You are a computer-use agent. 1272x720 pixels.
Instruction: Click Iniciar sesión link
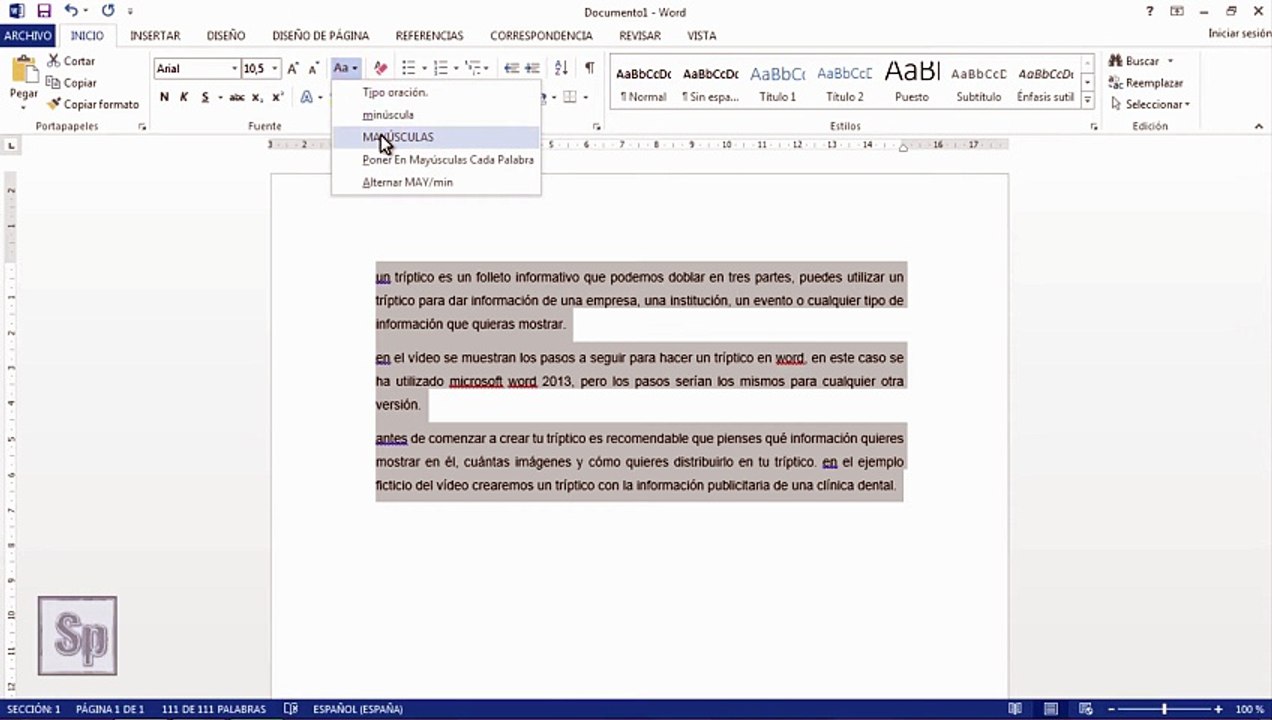(1240, 34)
